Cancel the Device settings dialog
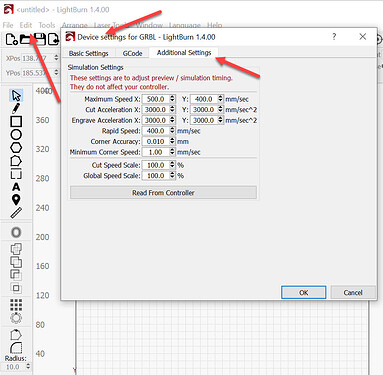Image resolution: width=383 pixels, height=375 pixels. click(353, 293)
